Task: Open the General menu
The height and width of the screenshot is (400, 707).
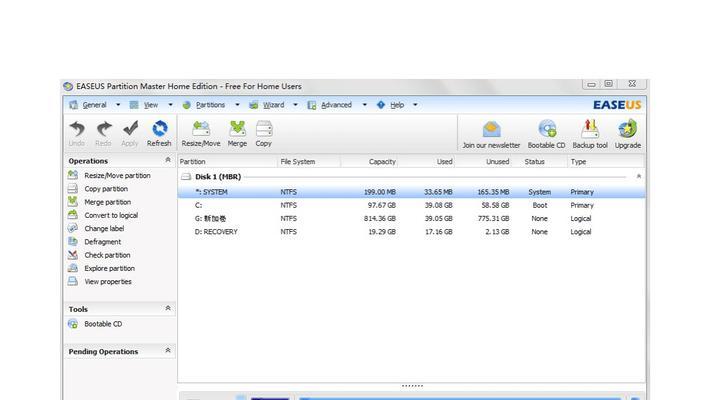Action: (x=94, y=105)
